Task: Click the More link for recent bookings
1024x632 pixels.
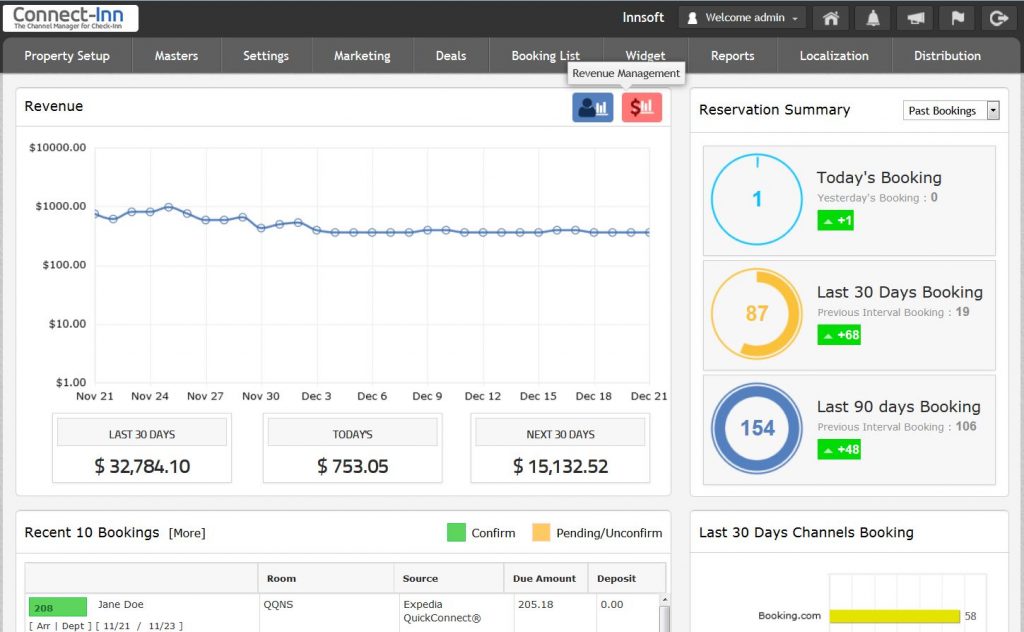Action: coord(187,533)
